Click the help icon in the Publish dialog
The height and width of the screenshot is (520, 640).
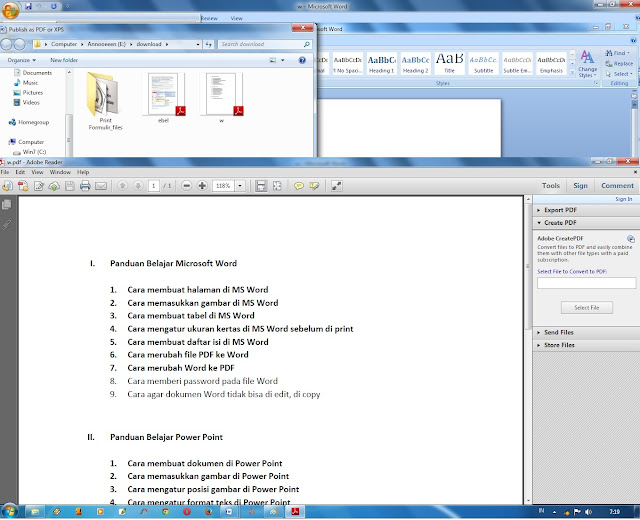(302, 60)
